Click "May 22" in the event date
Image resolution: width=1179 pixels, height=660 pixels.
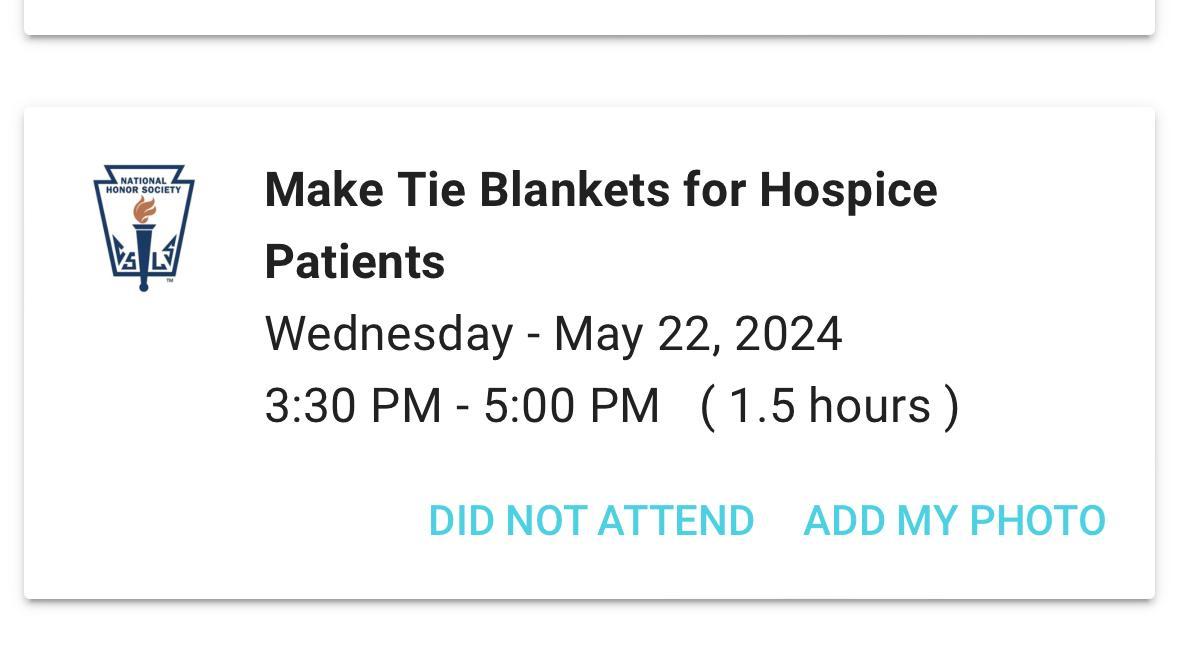coord(634,334)
